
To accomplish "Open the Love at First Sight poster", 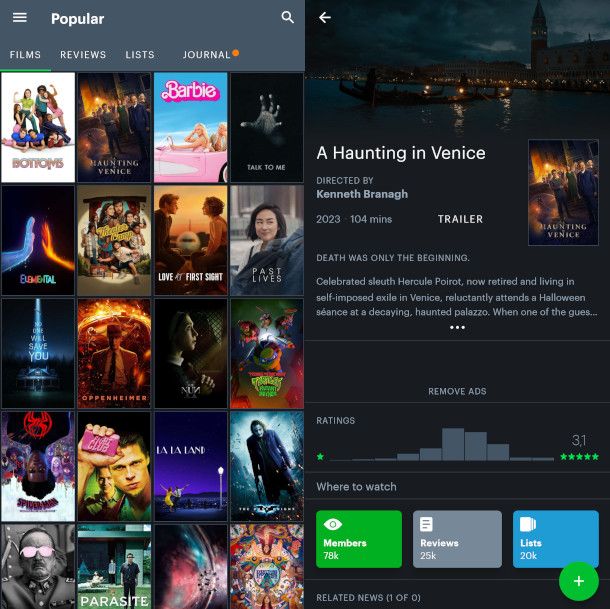I will [191, 240].
